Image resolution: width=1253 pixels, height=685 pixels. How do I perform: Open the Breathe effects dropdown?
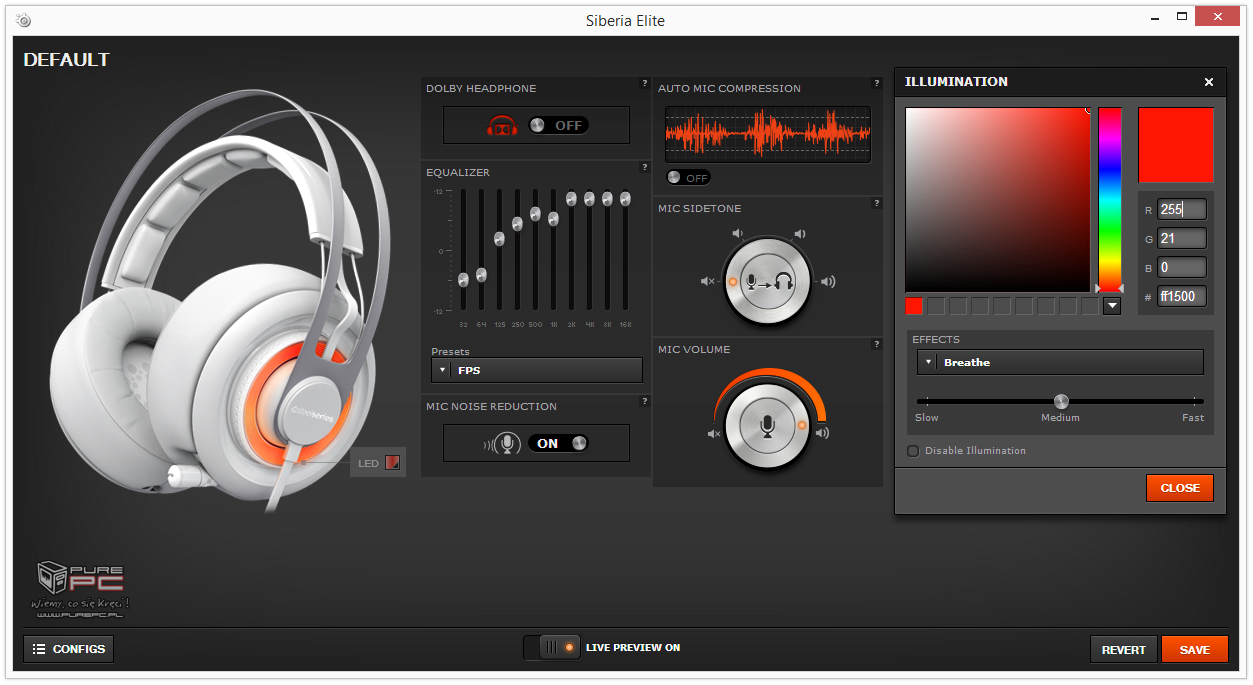1060,362
